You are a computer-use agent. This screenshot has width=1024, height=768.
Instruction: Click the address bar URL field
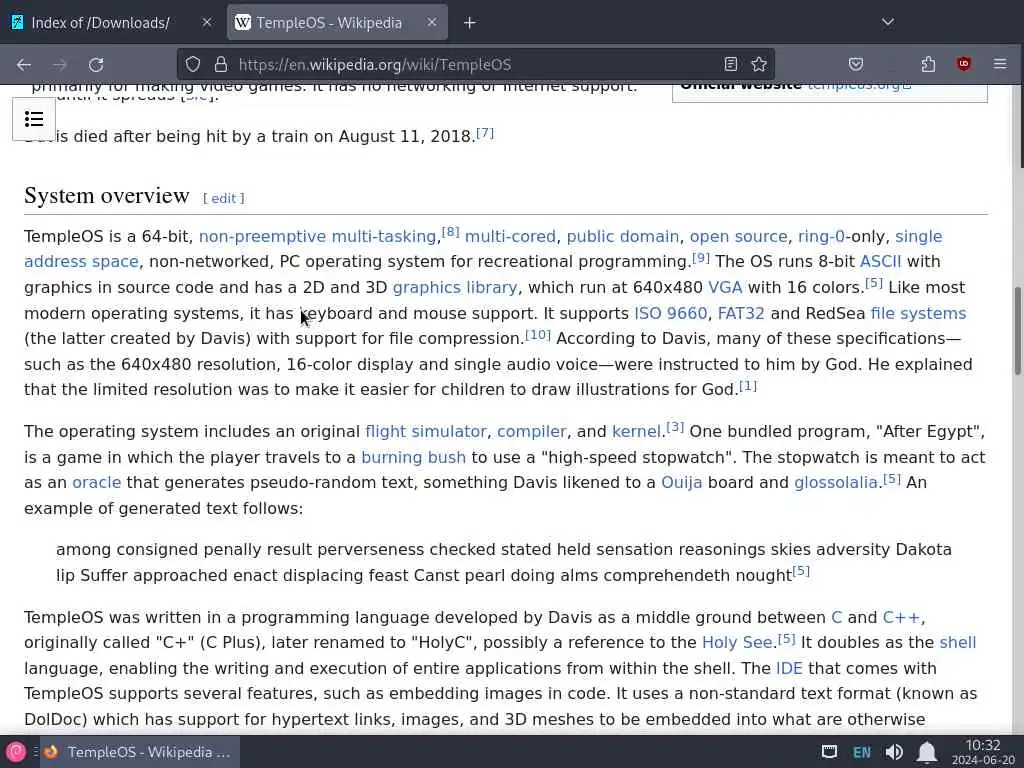coord(477,64)
